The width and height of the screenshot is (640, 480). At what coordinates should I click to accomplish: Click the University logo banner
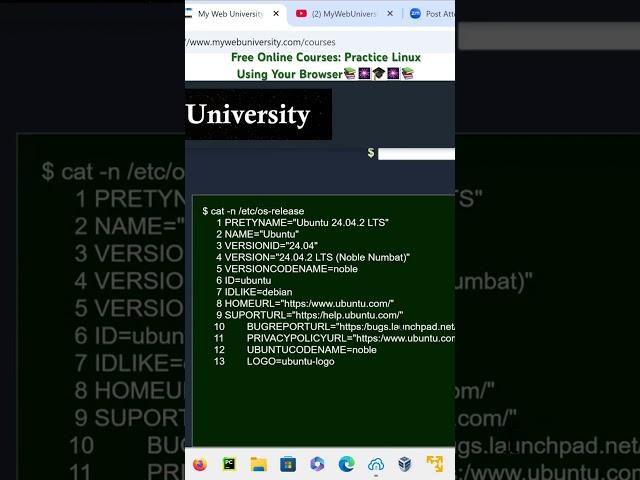pos(258,114)
